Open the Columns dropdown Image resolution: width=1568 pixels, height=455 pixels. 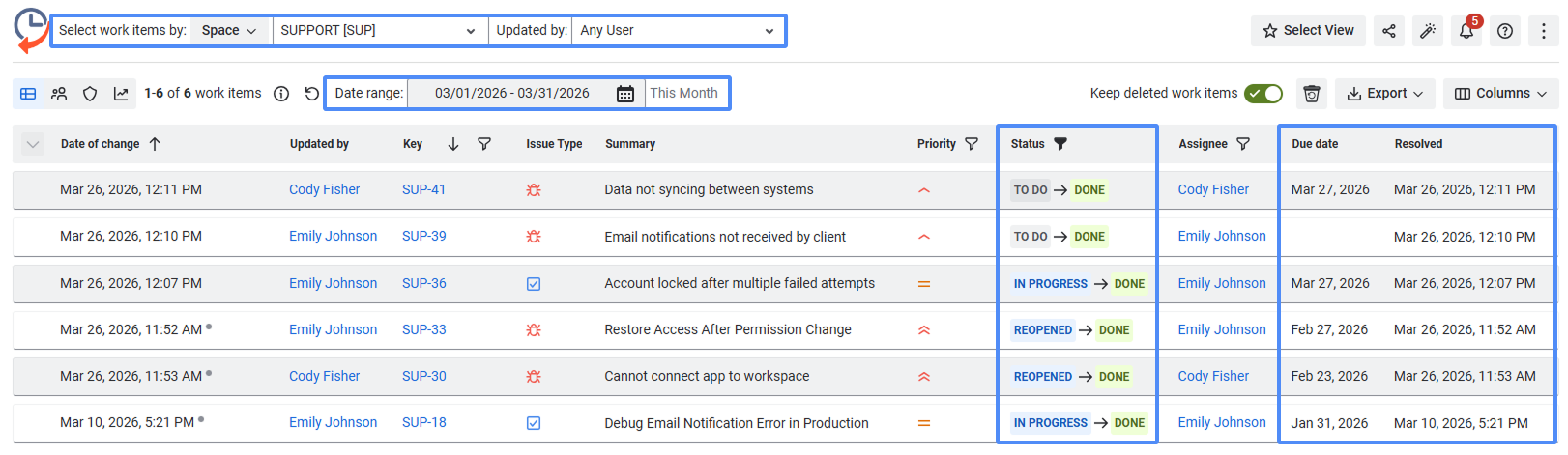pos(1500,94)
